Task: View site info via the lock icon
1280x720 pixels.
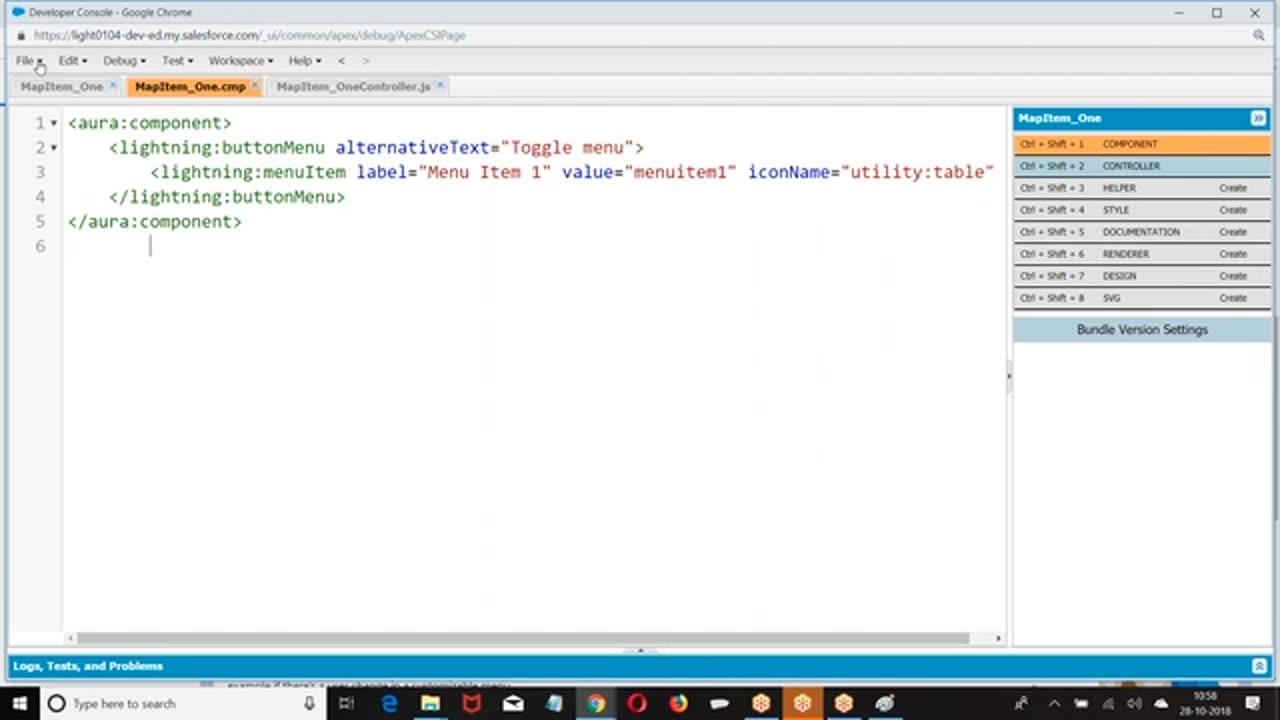Action: tap(22, 35)
